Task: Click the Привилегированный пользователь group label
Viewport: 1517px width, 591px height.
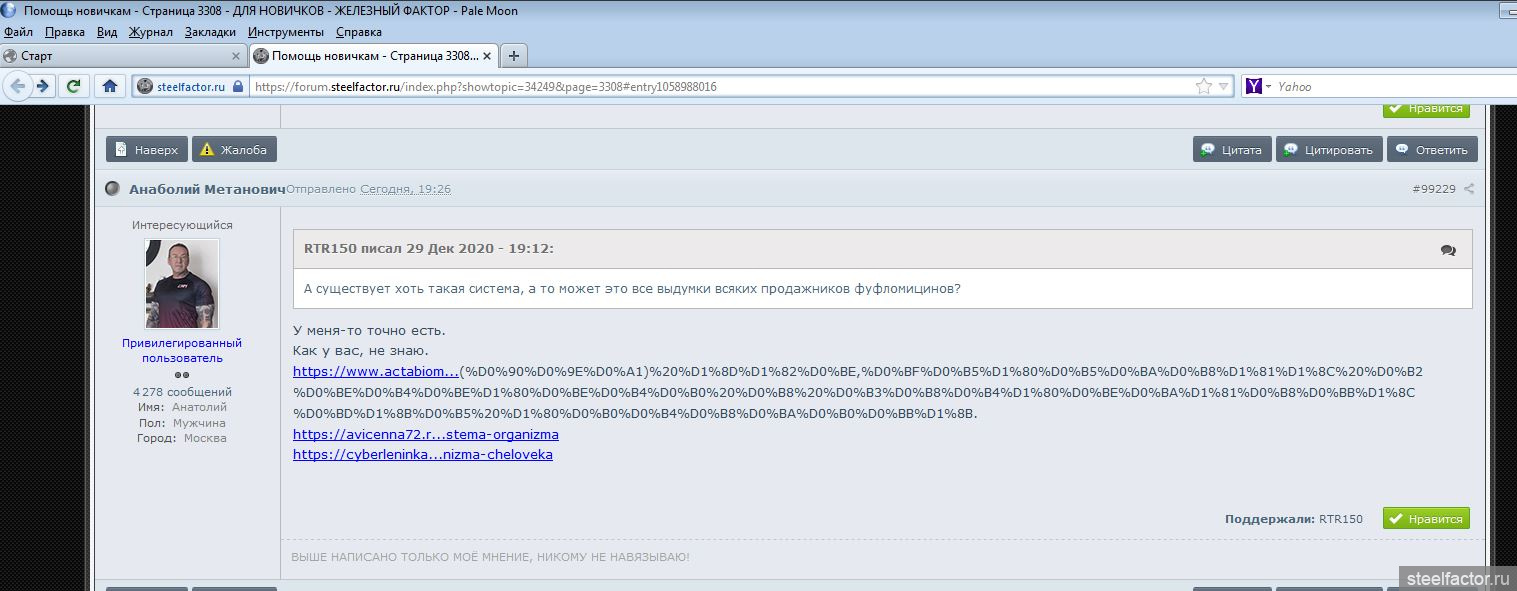Action: [182, 351]
